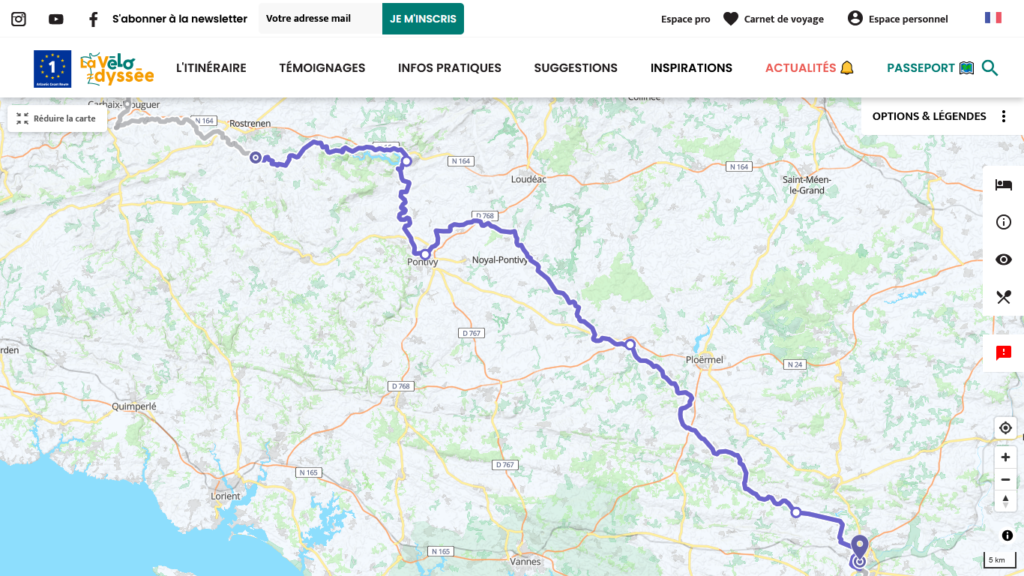This screenshot has width=1024, height=576.
Task: Show accommodations with the bed icon
Action: coord(1004,185)
